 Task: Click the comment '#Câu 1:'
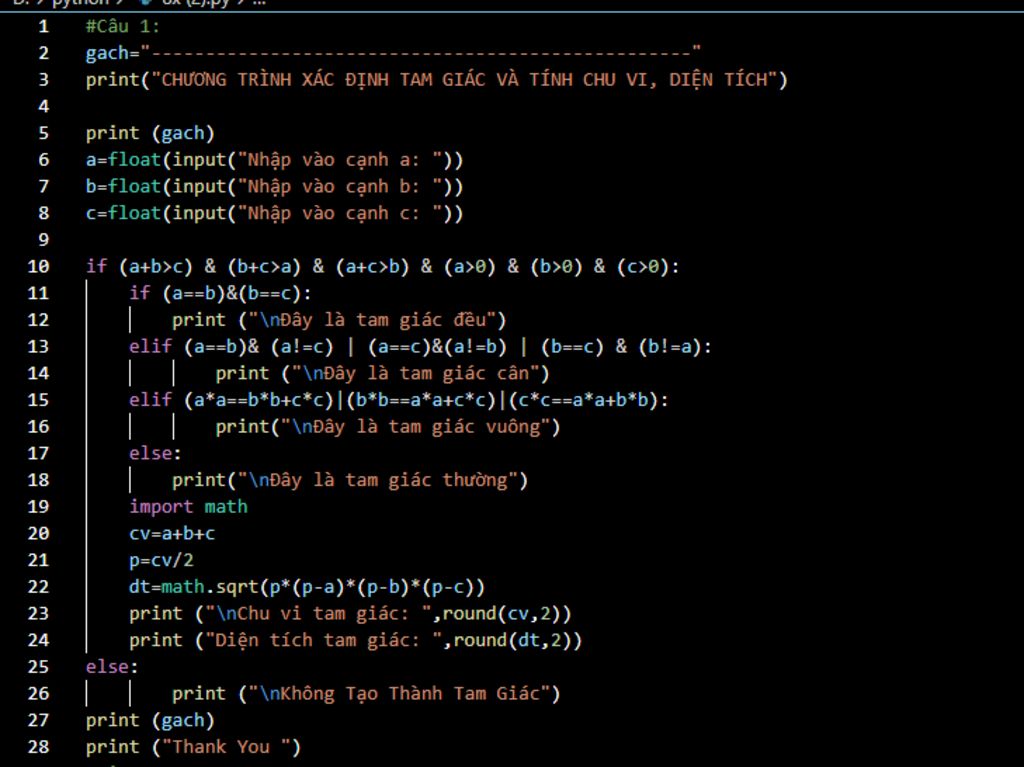[x=123, y=26]
